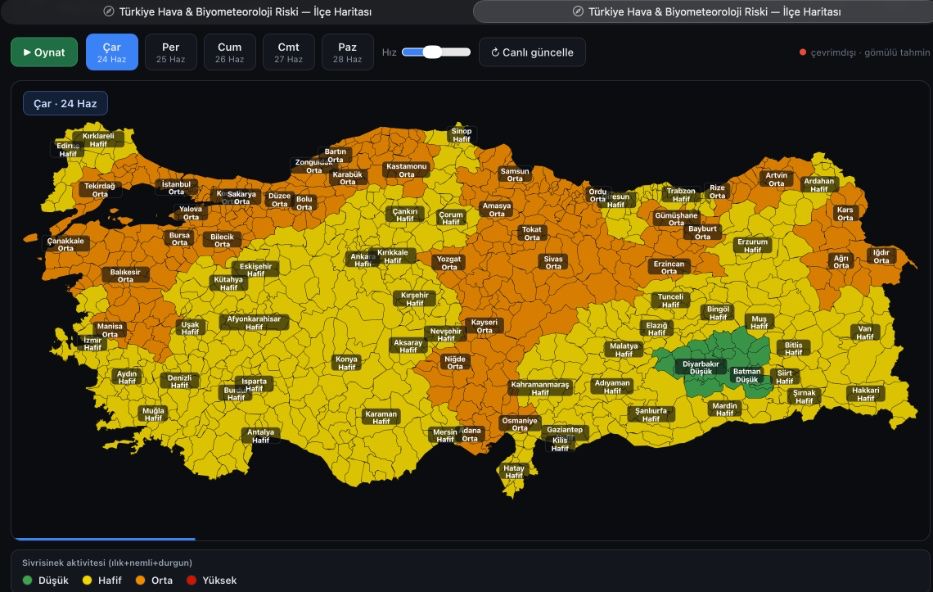This screenshot has height=592, width=933.
Task: Click the Karaman Hafif map label
Action: point(381,417)
